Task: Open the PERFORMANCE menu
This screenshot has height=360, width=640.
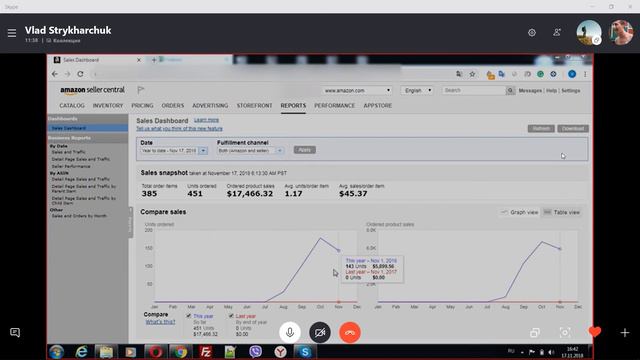Action: click(x=334, y=105)
